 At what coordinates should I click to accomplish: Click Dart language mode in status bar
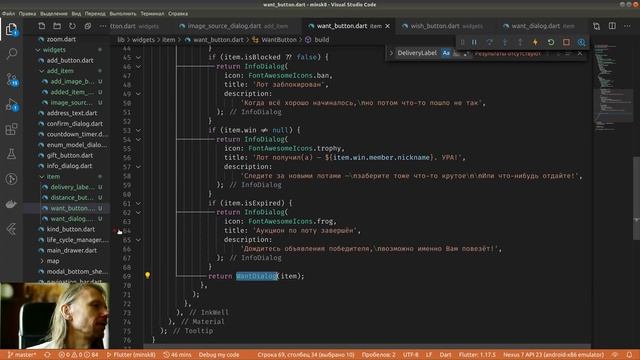445,355
